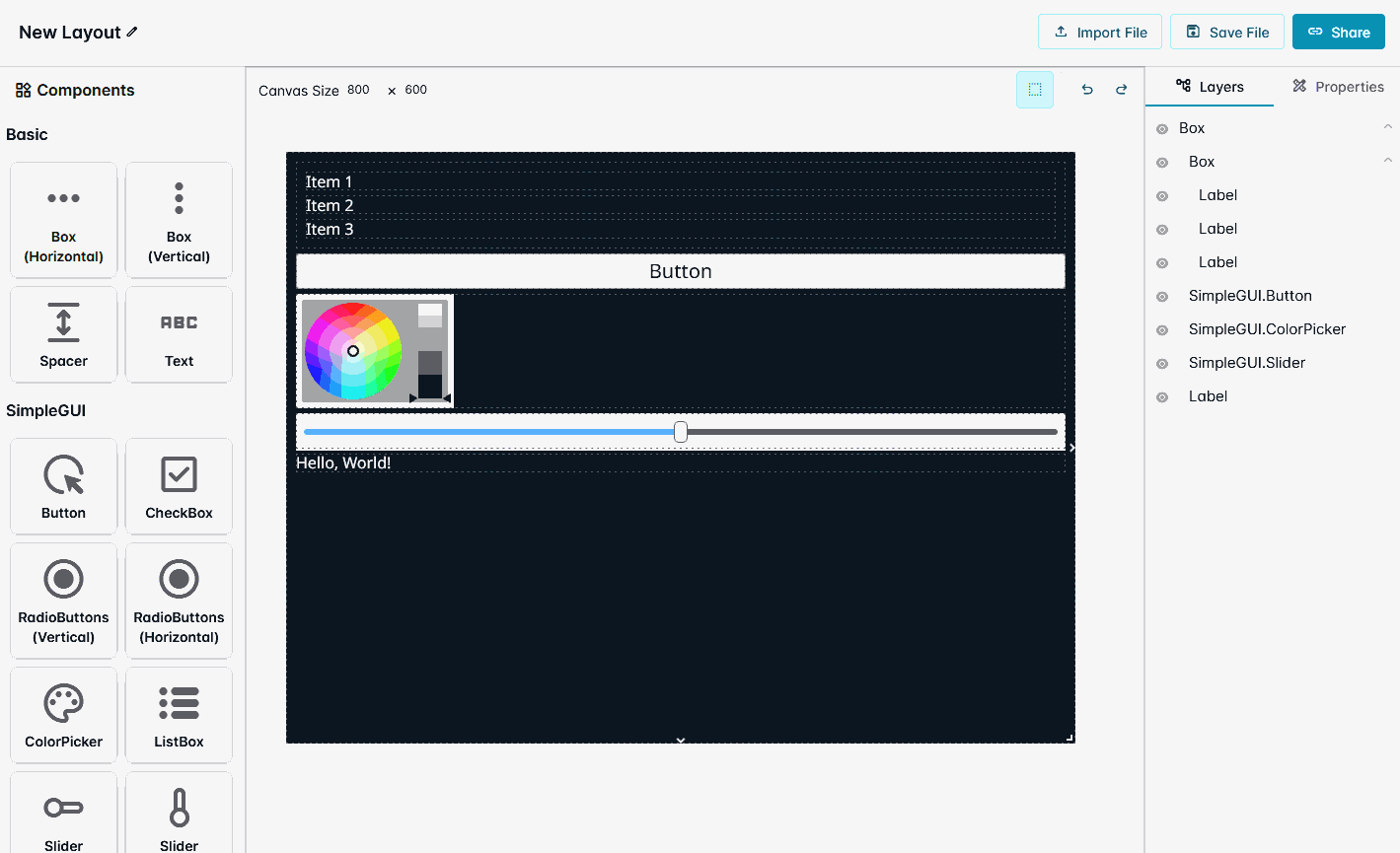Select the vertical Slider component
Image resolution: width=1400 pixels, height=853 pixels.
click(179, 814)
